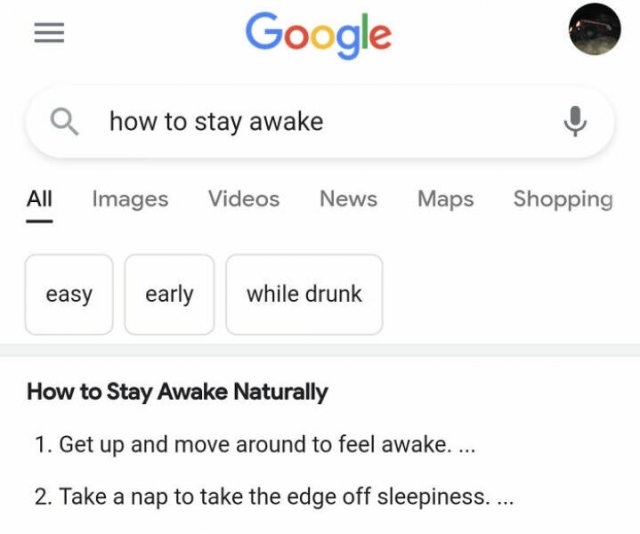Tap the search magnifier icon
The width and height of the screenshot is (640, 534).
64,122
